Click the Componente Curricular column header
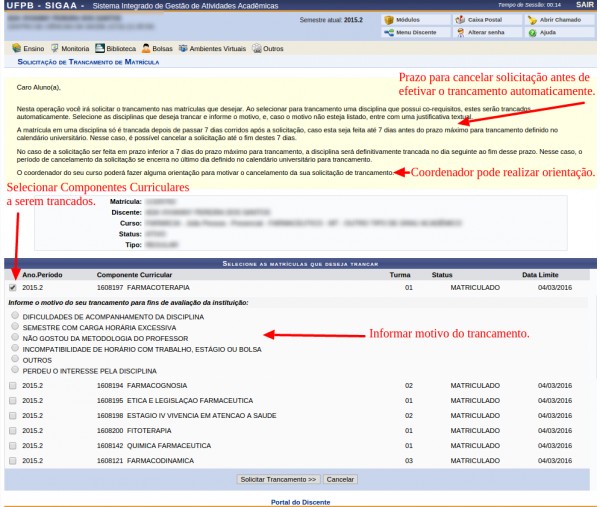This screenshot has height=507, width=600. tap(134, 275)
